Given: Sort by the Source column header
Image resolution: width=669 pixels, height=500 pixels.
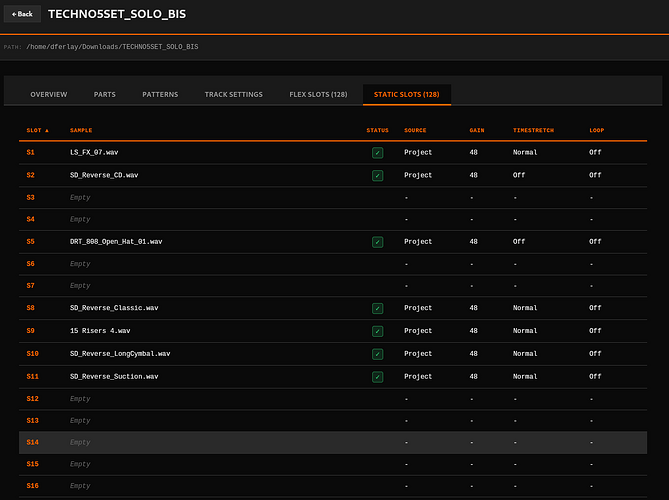Looking at the screenshot, I should (x=415, y=130).
